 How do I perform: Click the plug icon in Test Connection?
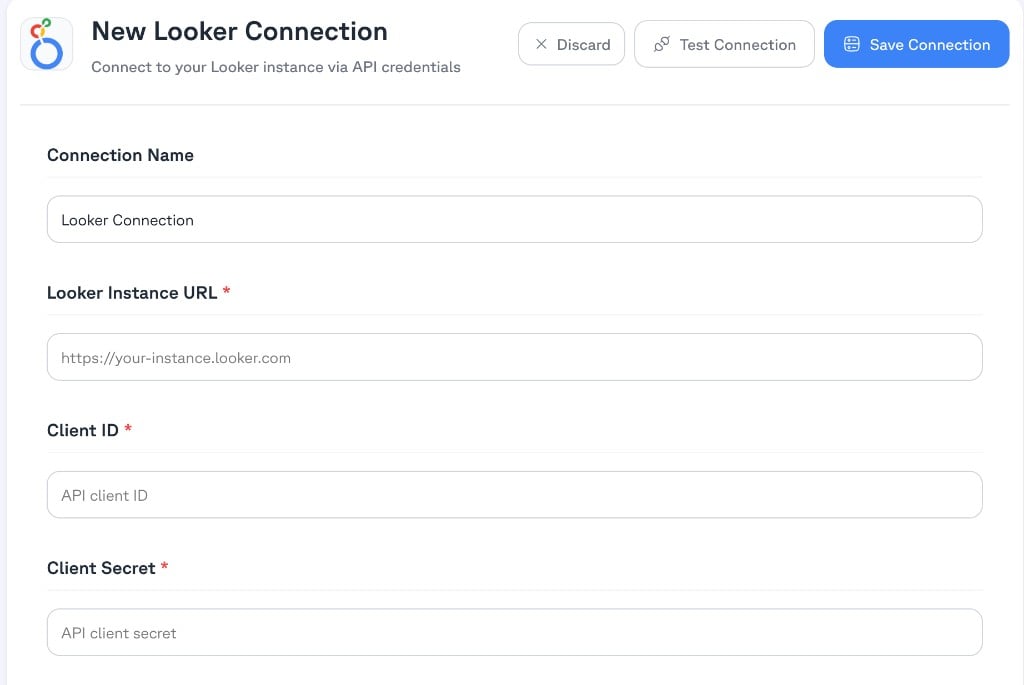click(662, 44)
